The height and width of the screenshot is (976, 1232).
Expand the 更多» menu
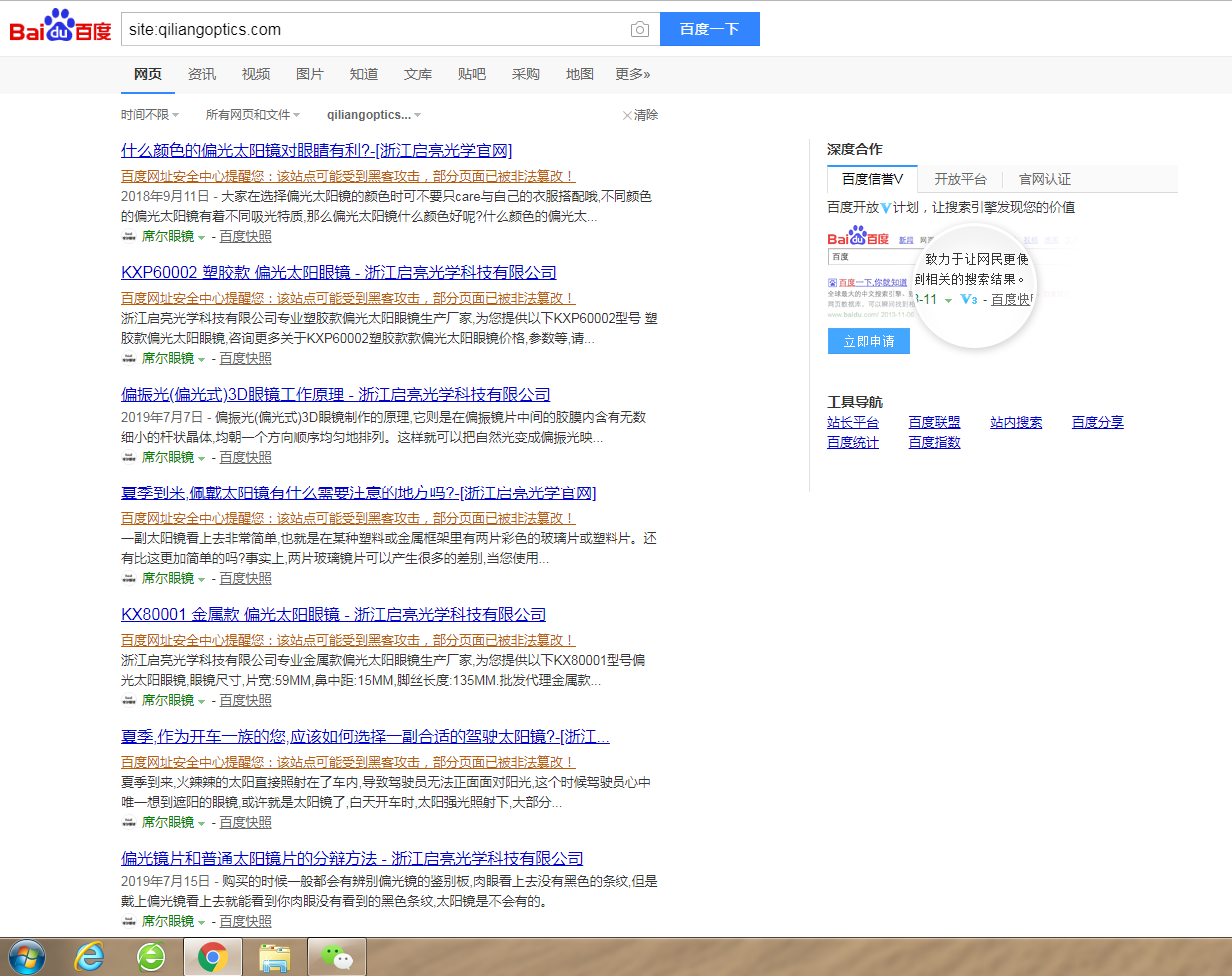tap(633, 74)
